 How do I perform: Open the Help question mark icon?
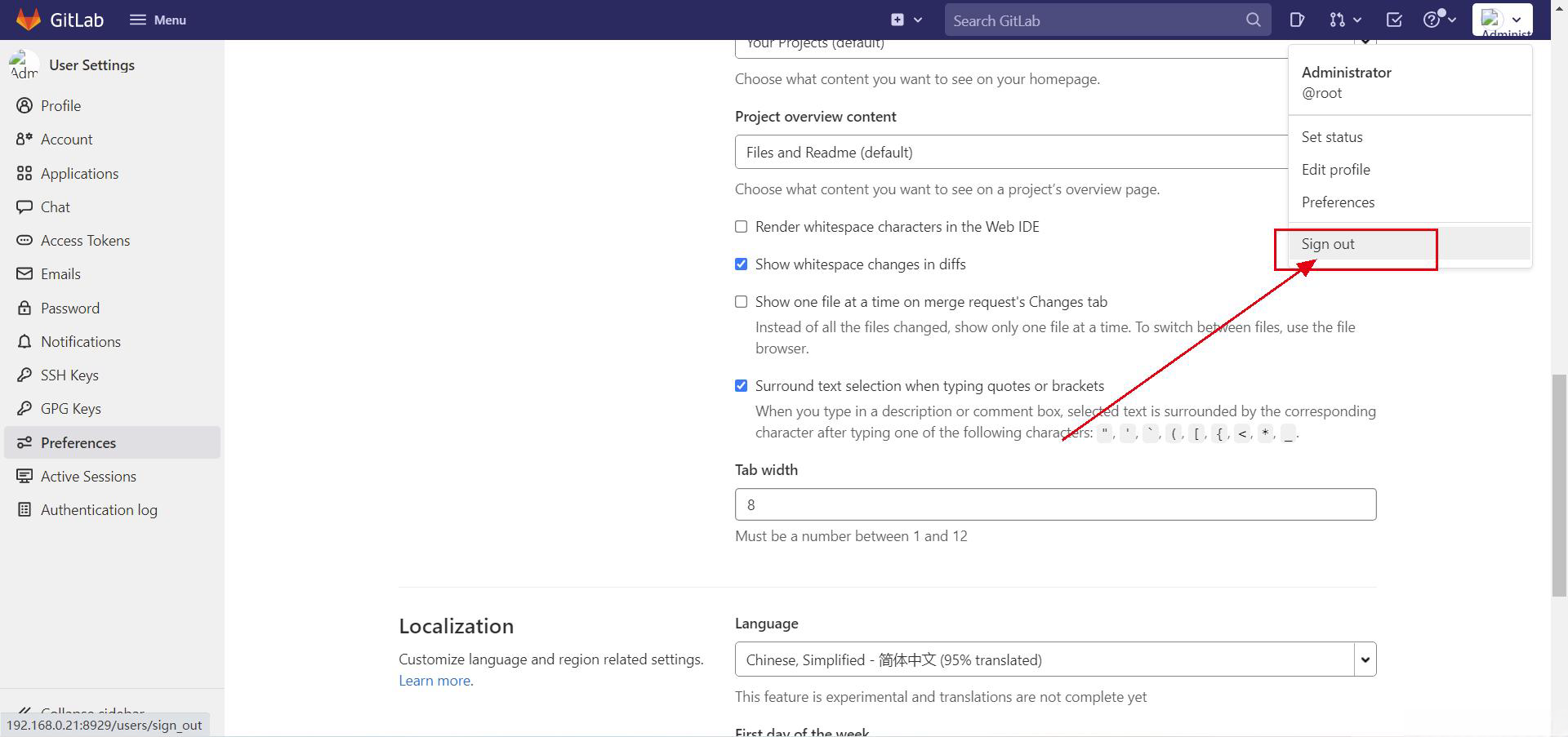click(1438, 20)
